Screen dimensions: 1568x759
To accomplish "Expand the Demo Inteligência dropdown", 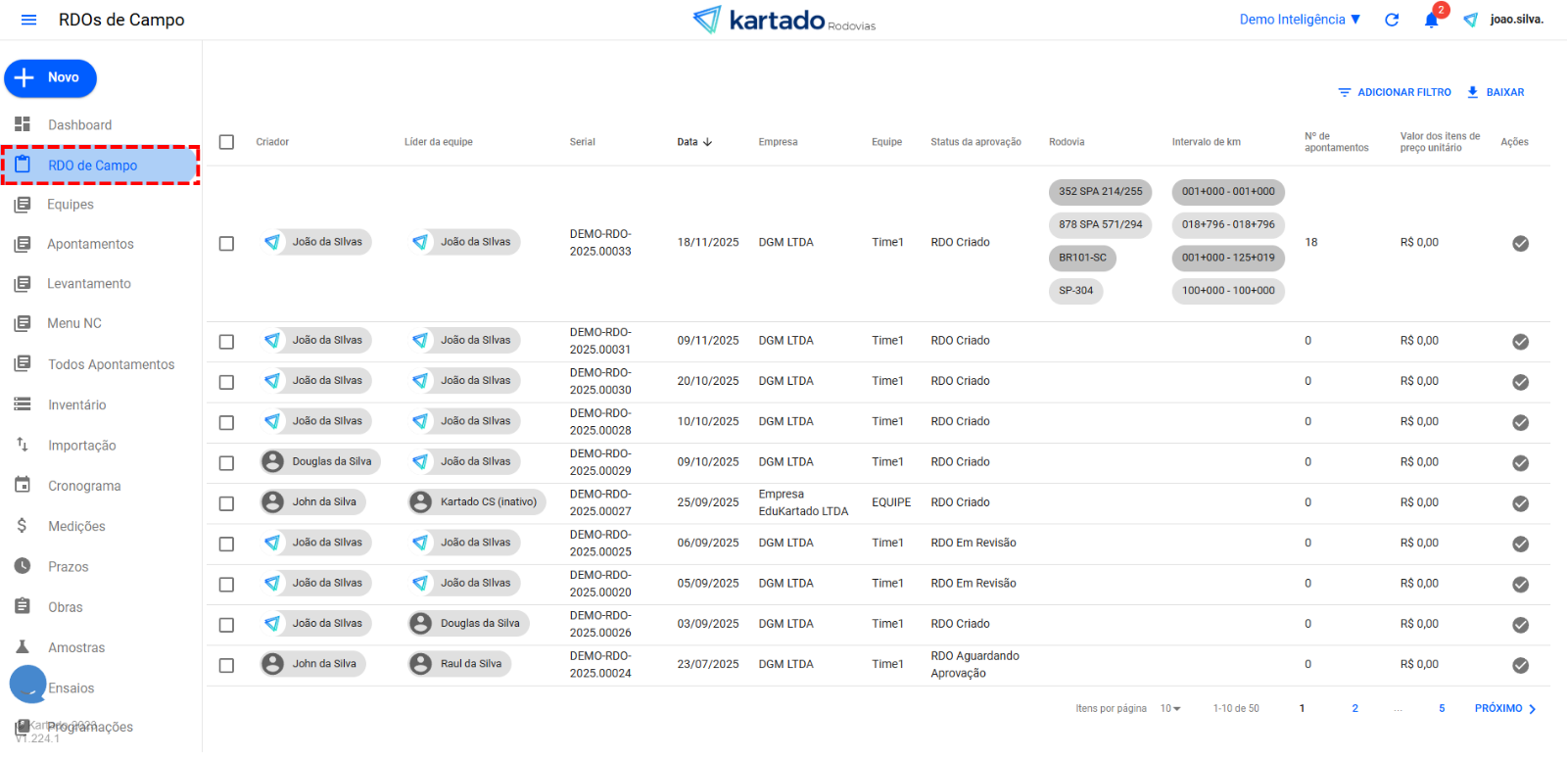I will [x=1300, y=20].
